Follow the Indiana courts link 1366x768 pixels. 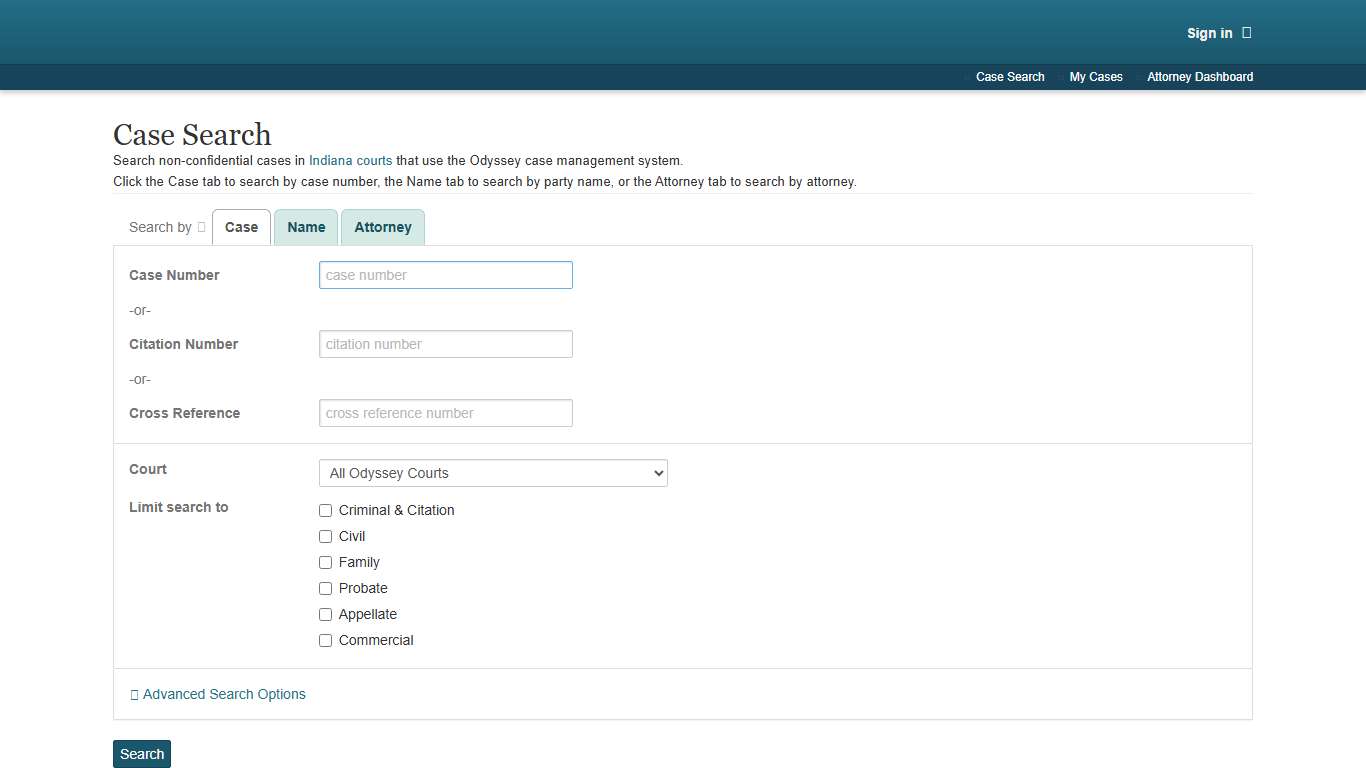[x=350, y=160]
